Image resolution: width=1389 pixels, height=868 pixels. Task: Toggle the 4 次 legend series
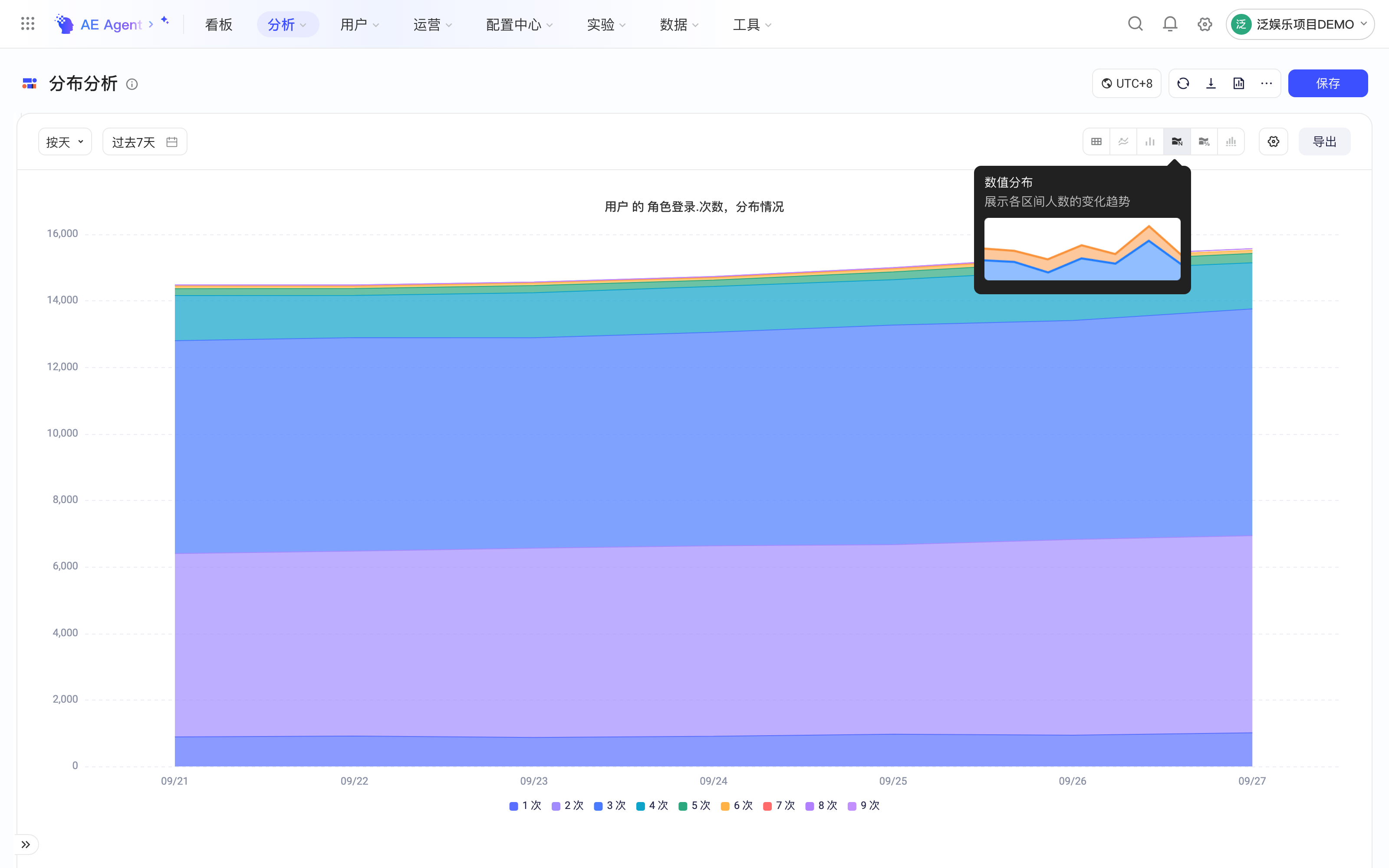tap(652, 806)
